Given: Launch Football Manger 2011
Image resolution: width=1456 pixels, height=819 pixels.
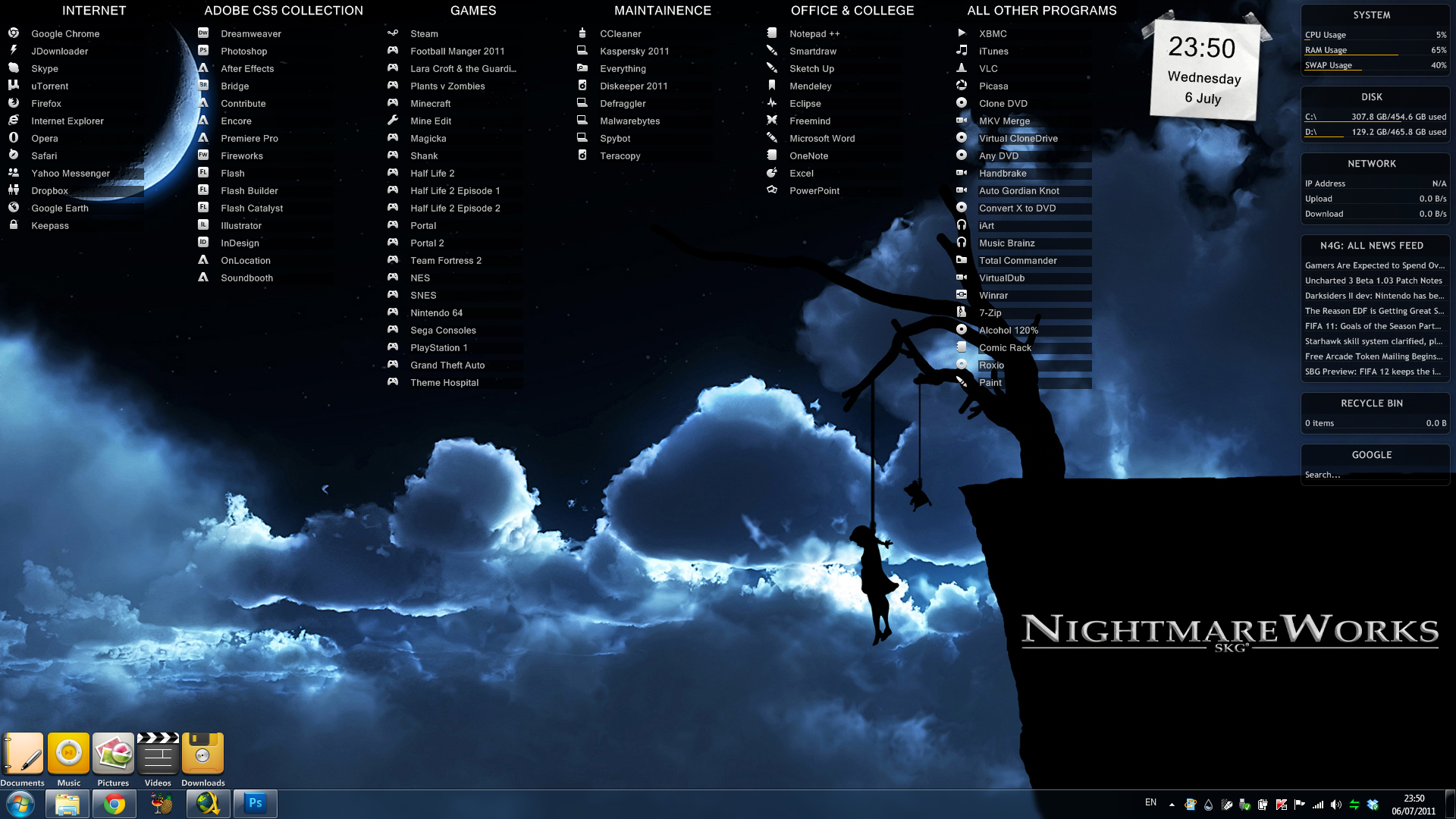Looking at the screenshot, I should coord(457,51).
